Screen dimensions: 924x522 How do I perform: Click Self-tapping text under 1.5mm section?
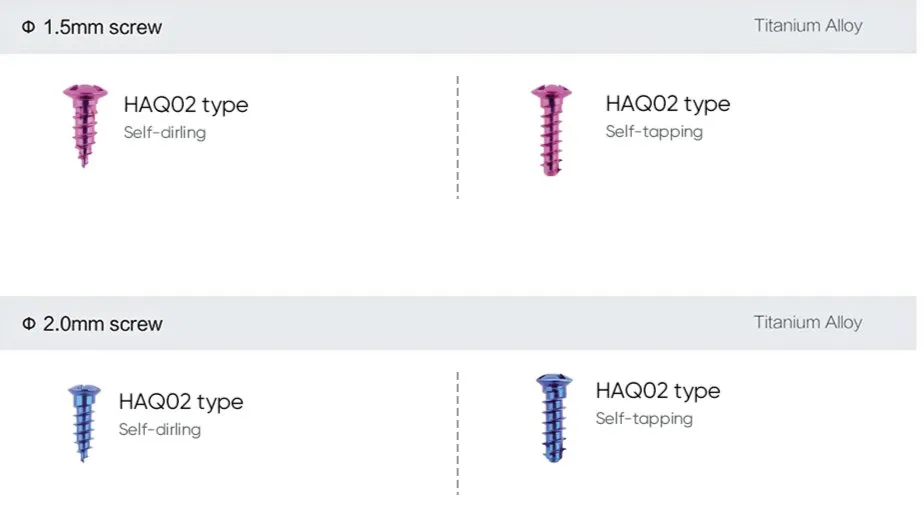tap(654, 131)
